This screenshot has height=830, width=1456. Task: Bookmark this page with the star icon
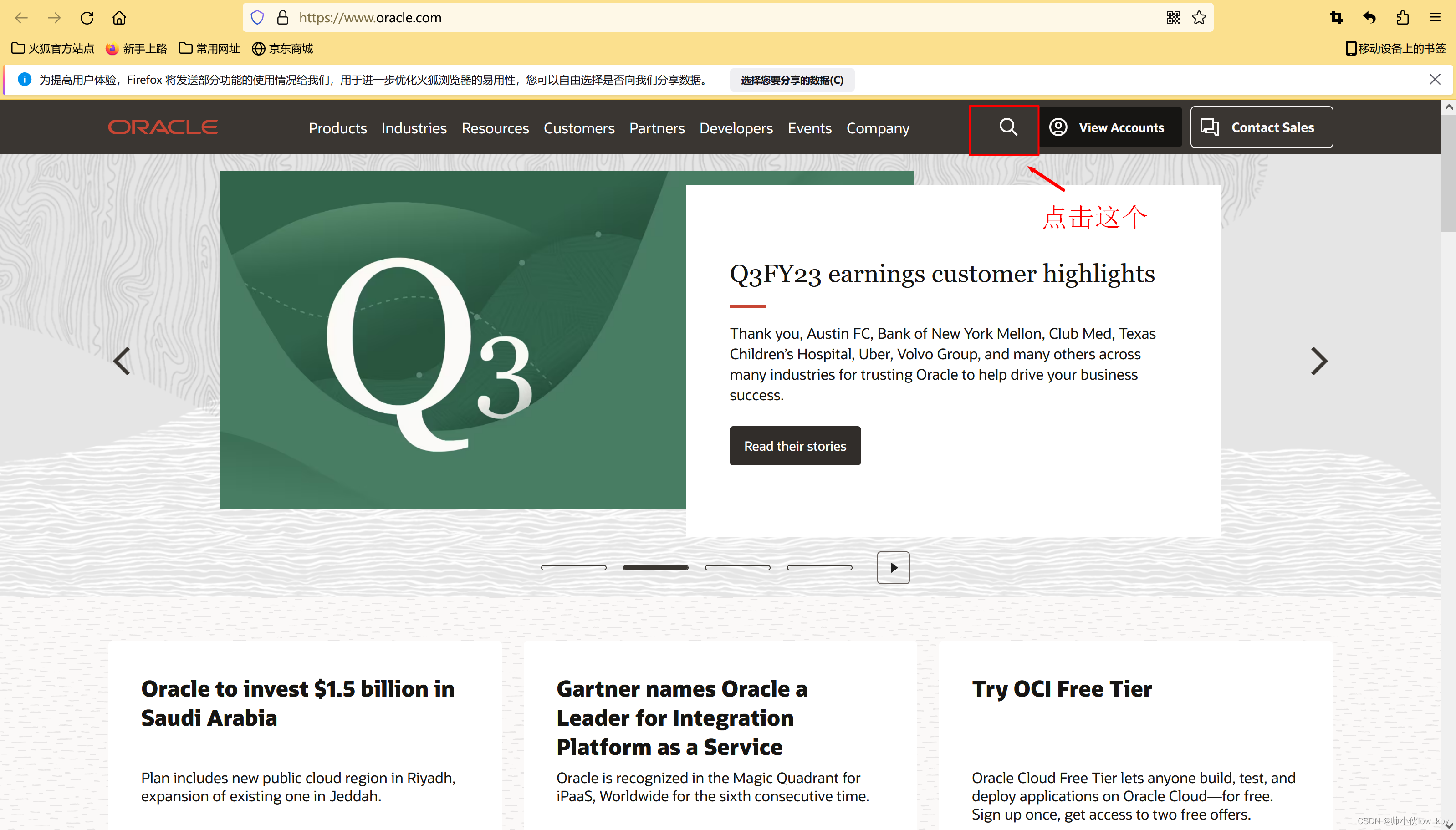pyautogui.click(x=1199, y=18)
